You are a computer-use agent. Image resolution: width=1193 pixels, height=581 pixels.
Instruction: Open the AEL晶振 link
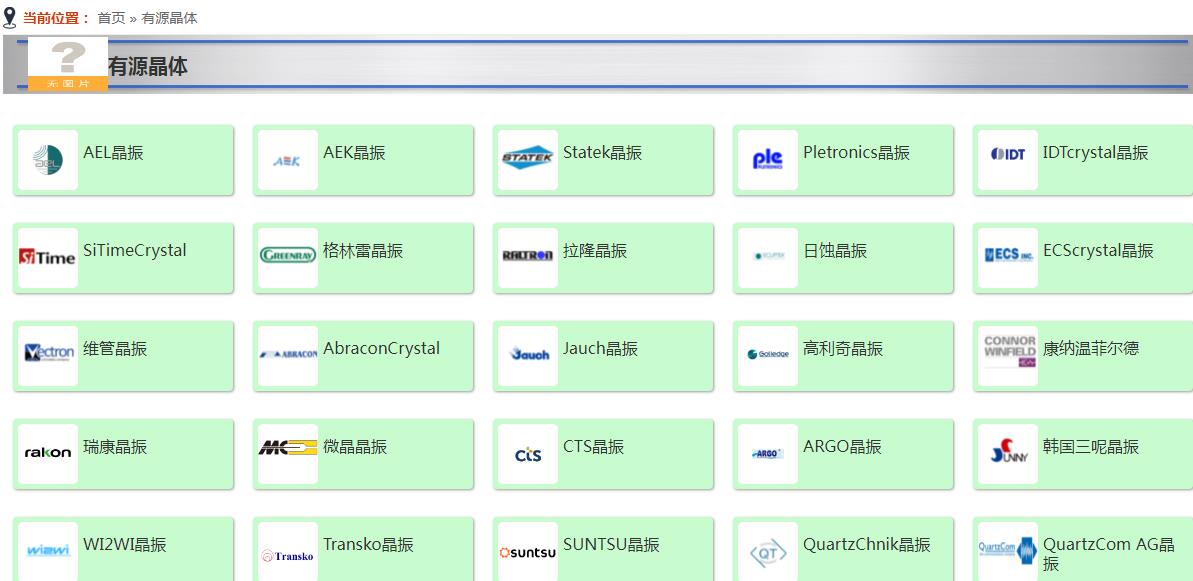[113, 153]
